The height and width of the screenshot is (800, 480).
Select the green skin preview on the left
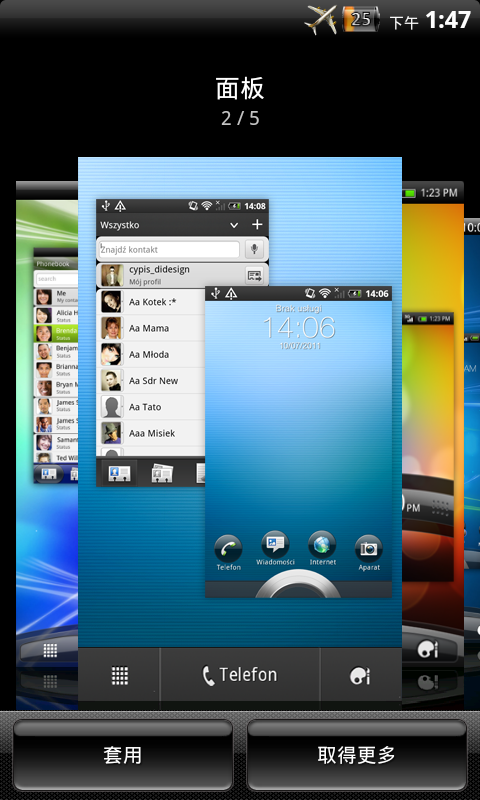click(47, 444)
